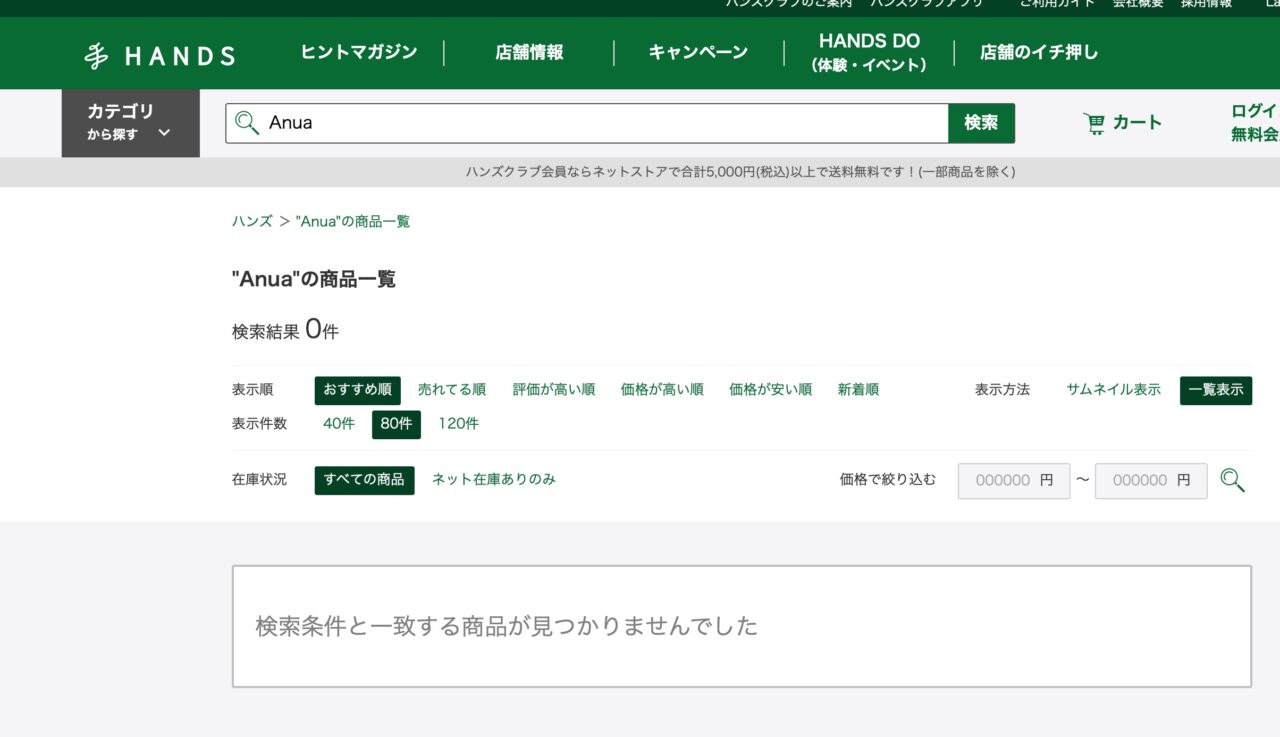The height and width of the screenshot is (737, 1280).
Task: Open 店舗情報 menu
Action: pos(529,53)
